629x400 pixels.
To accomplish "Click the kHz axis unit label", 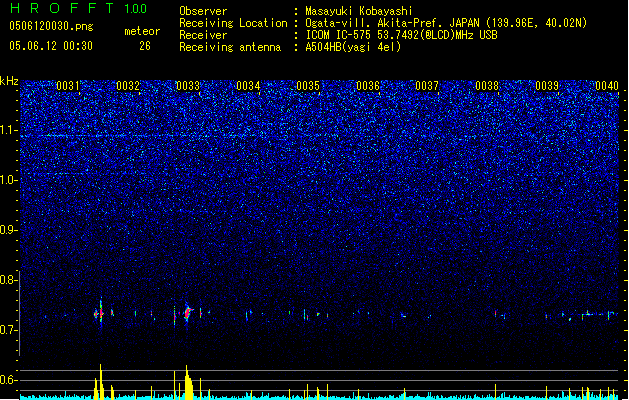I will click(9, 81).
